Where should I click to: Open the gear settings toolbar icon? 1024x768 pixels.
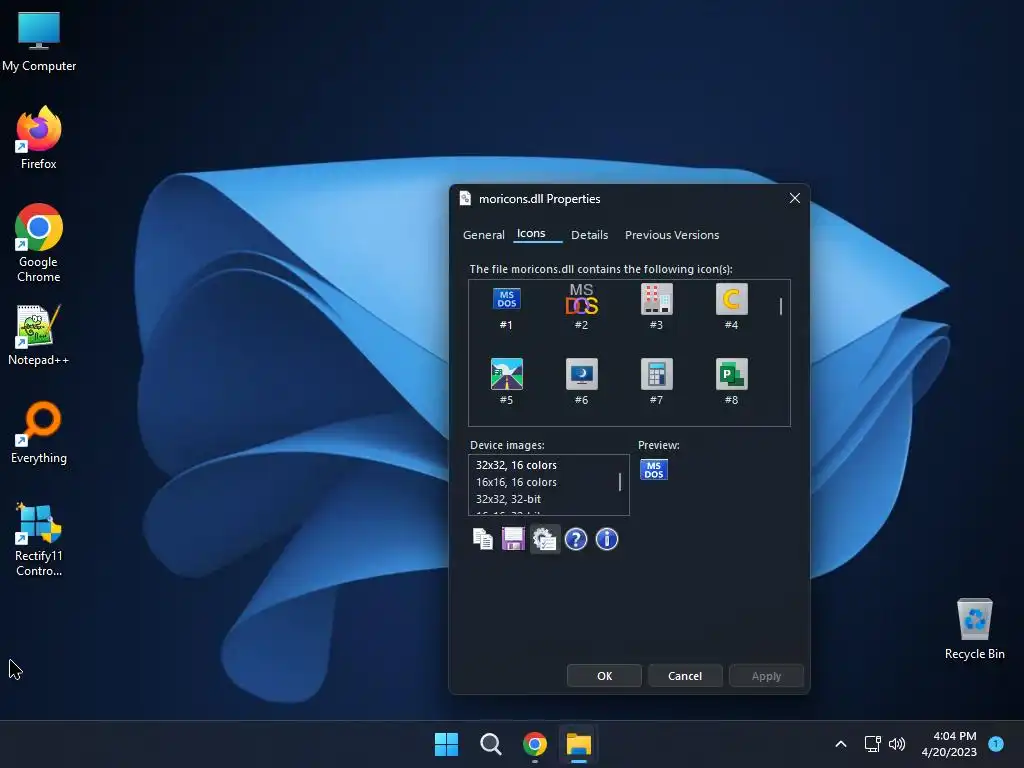tap(545, 539)
